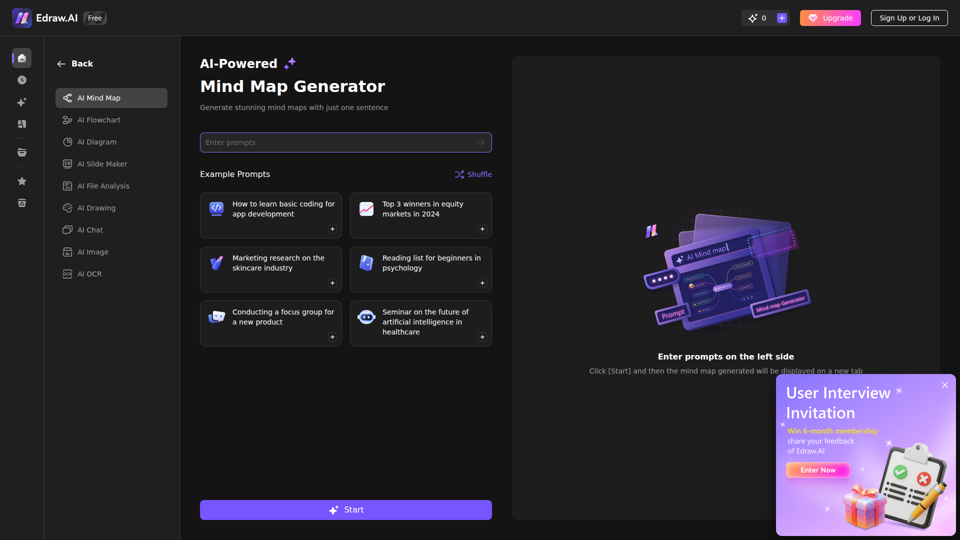Screen dimensions: 960x540
Task: Click sparkle icon on psychology reading card
Action: click(x=482, y=283)
